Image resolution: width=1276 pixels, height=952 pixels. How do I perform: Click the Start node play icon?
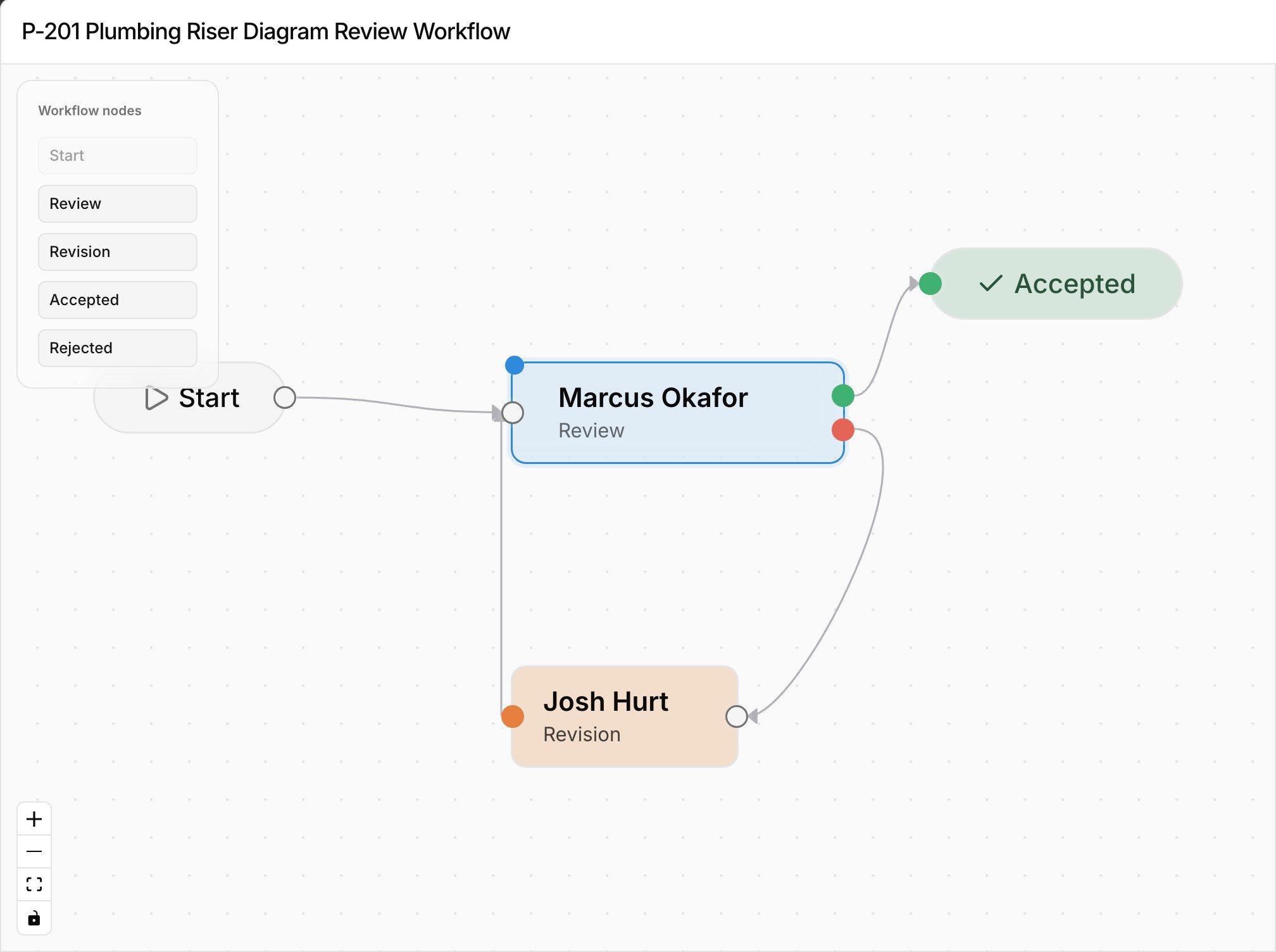coord(156,398)
